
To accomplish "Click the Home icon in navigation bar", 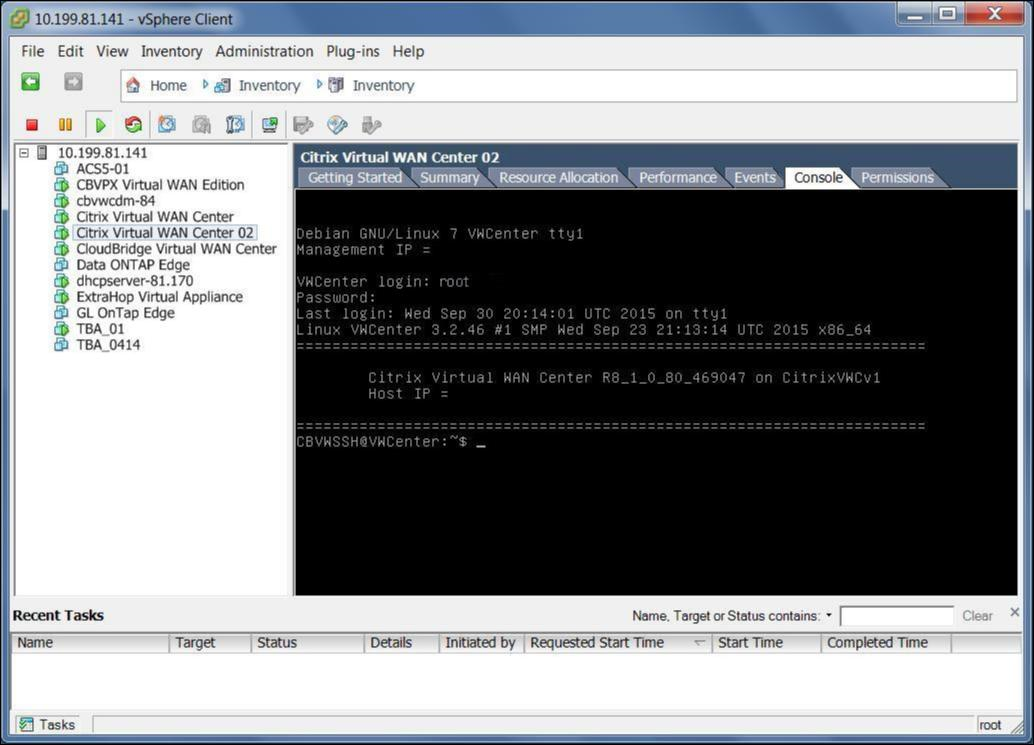I will tap(133, 85).
